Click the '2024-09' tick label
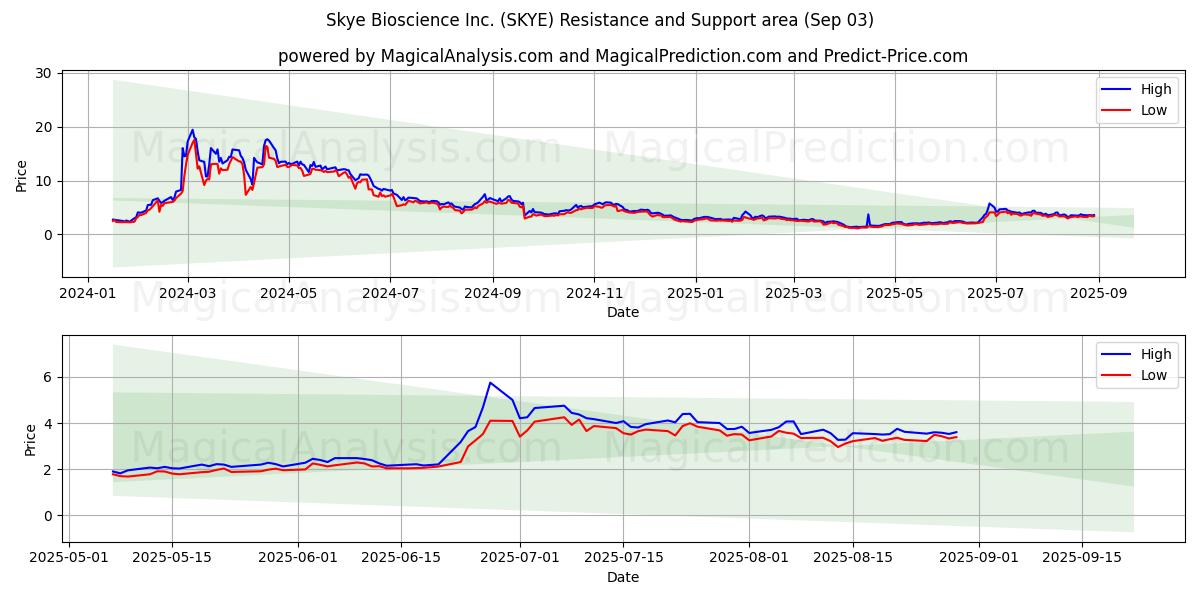This screenshot has height=600, width=1200. 492,293
